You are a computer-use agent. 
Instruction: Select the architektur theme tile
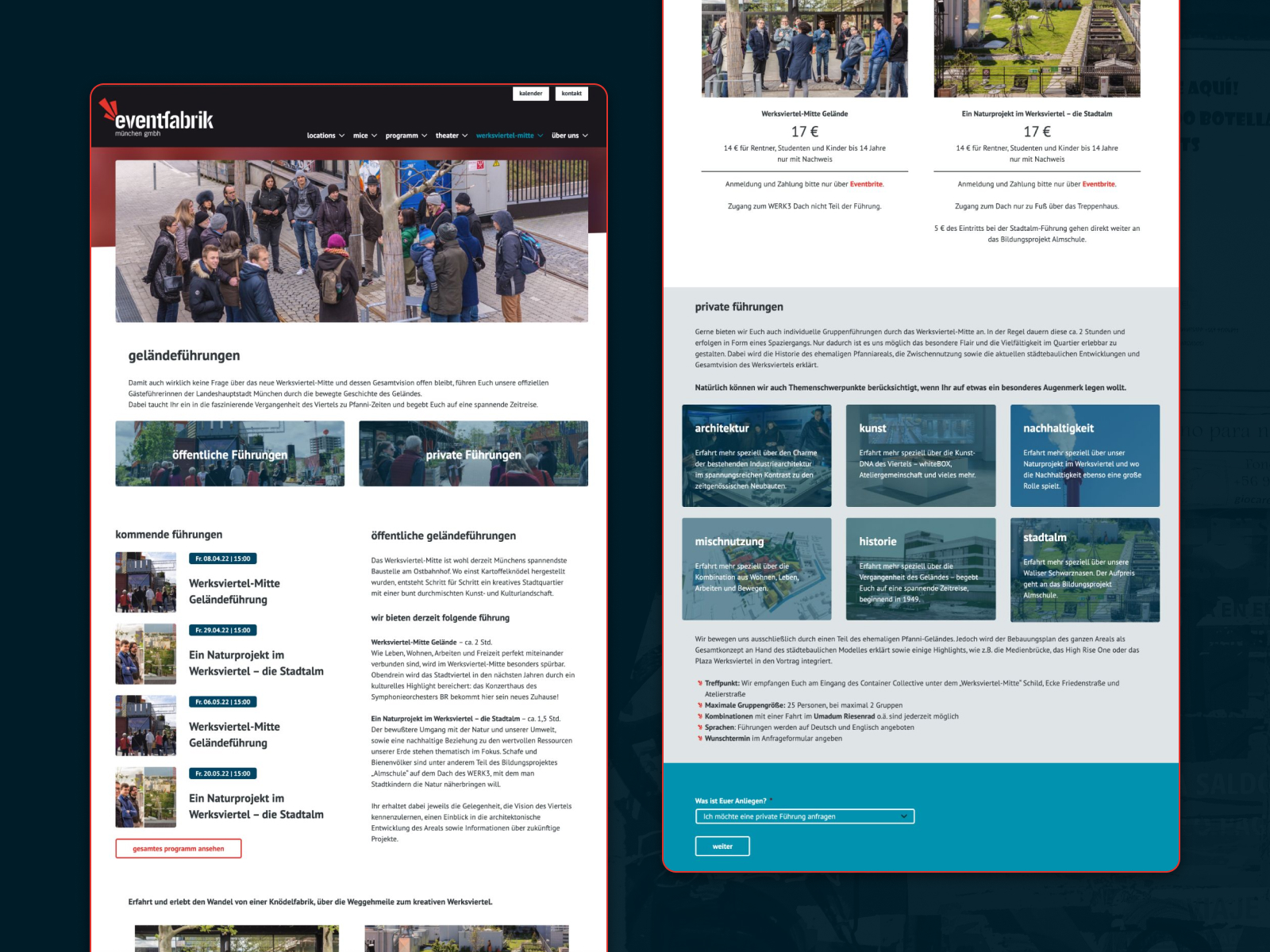(756, 456)
